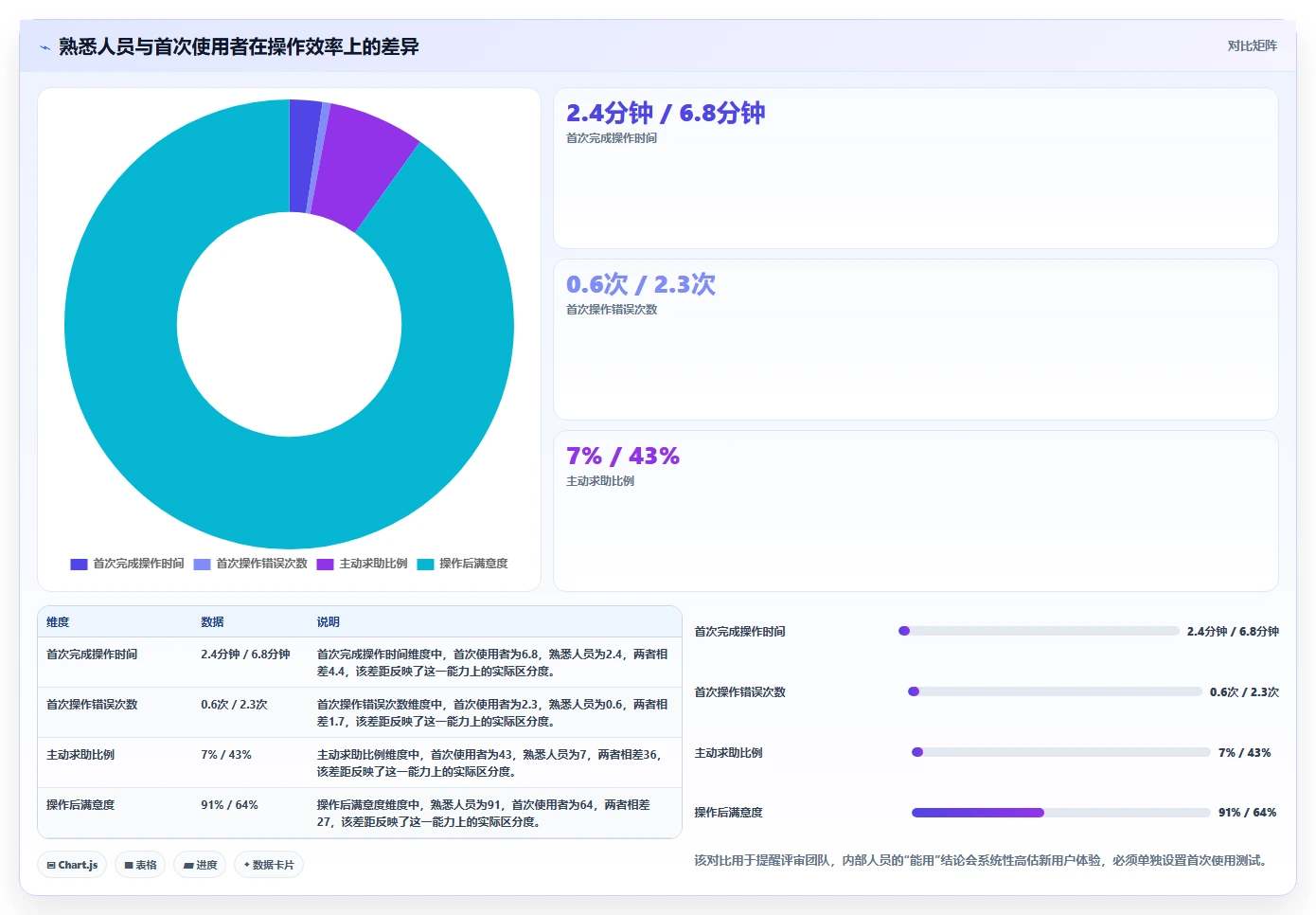Viewport: 1316px width, 915px height.
Task: Click the 7% / 43% value beside the progress bar
Action: coord(1245,753)
